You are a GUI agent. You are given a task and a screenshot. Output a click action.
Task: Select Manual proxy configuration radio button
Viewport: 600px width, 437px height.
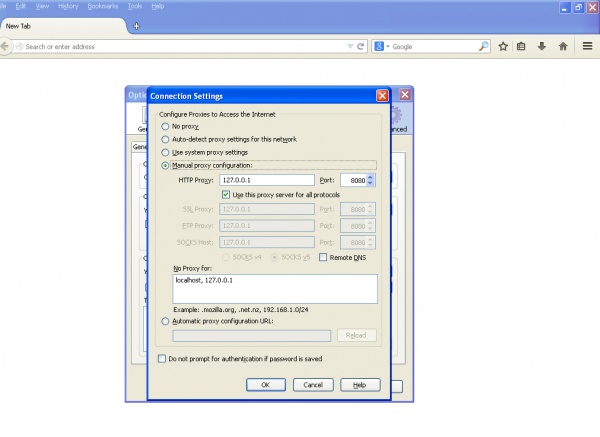(165, 165)
